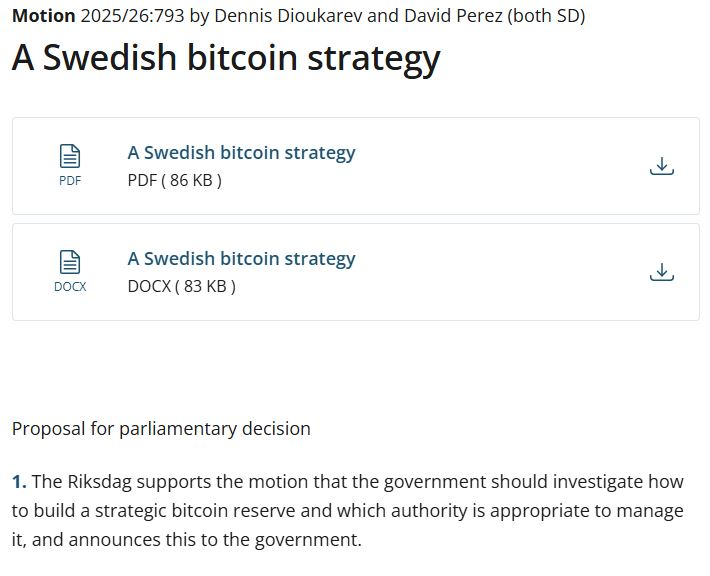Click the small 'DOCX' label under the file icon

point(70,287)
